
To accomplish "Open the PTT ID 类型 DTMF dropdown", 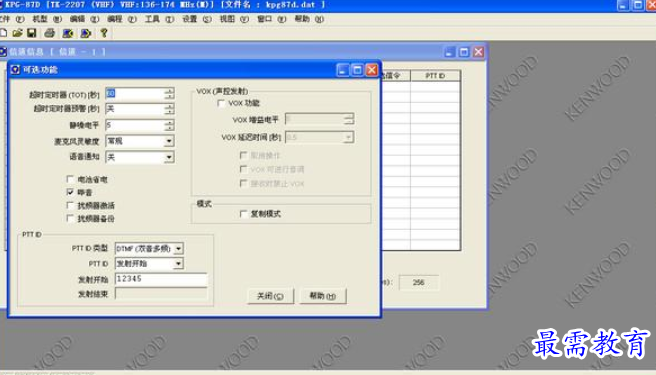I will click(x=179, y=249).
